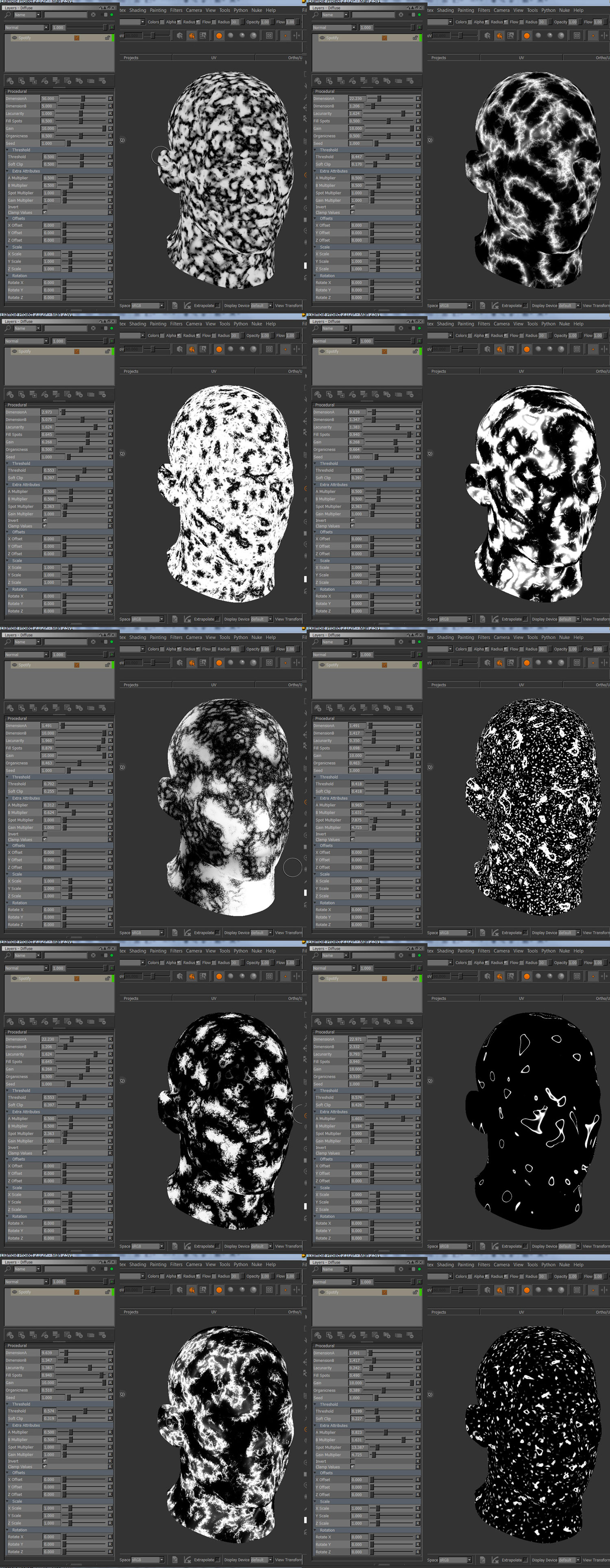Click the R reset button beside DimensionA 50.000
This screenshot has height=1568, width=610.
tap(110, 98)
